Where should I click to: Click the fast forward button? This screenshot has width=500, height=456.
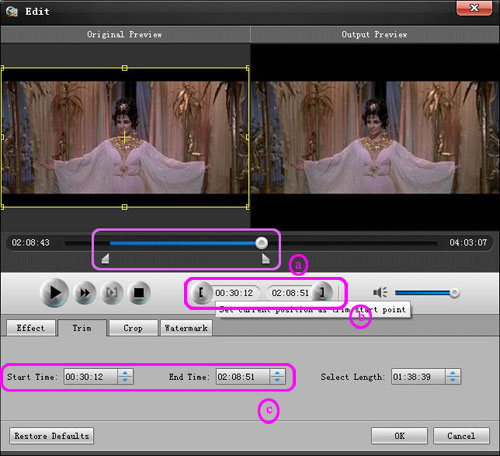[85, 293]
